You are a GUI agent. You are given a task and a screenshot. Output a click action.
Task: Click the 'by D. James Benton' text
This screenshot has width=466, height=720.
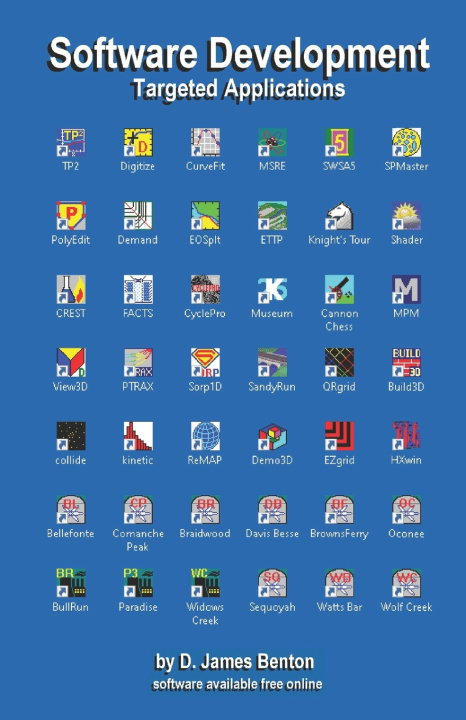[235, 662]
